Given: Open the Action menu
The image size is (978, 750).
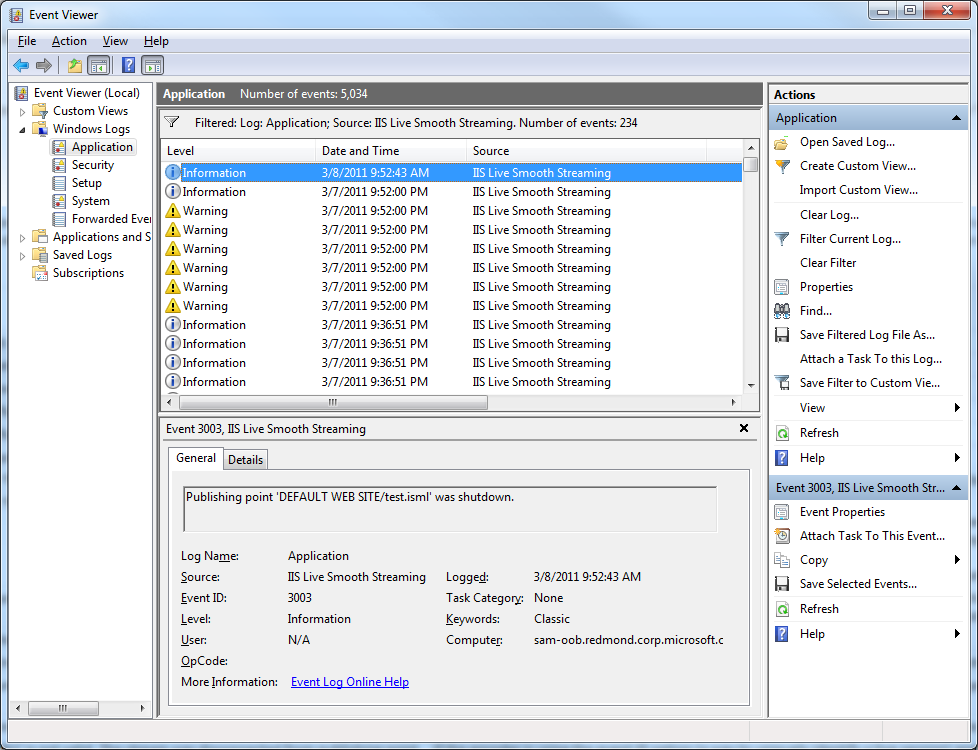Looking at the screenshot, I should pyautogui.click(x=69, y=41).
